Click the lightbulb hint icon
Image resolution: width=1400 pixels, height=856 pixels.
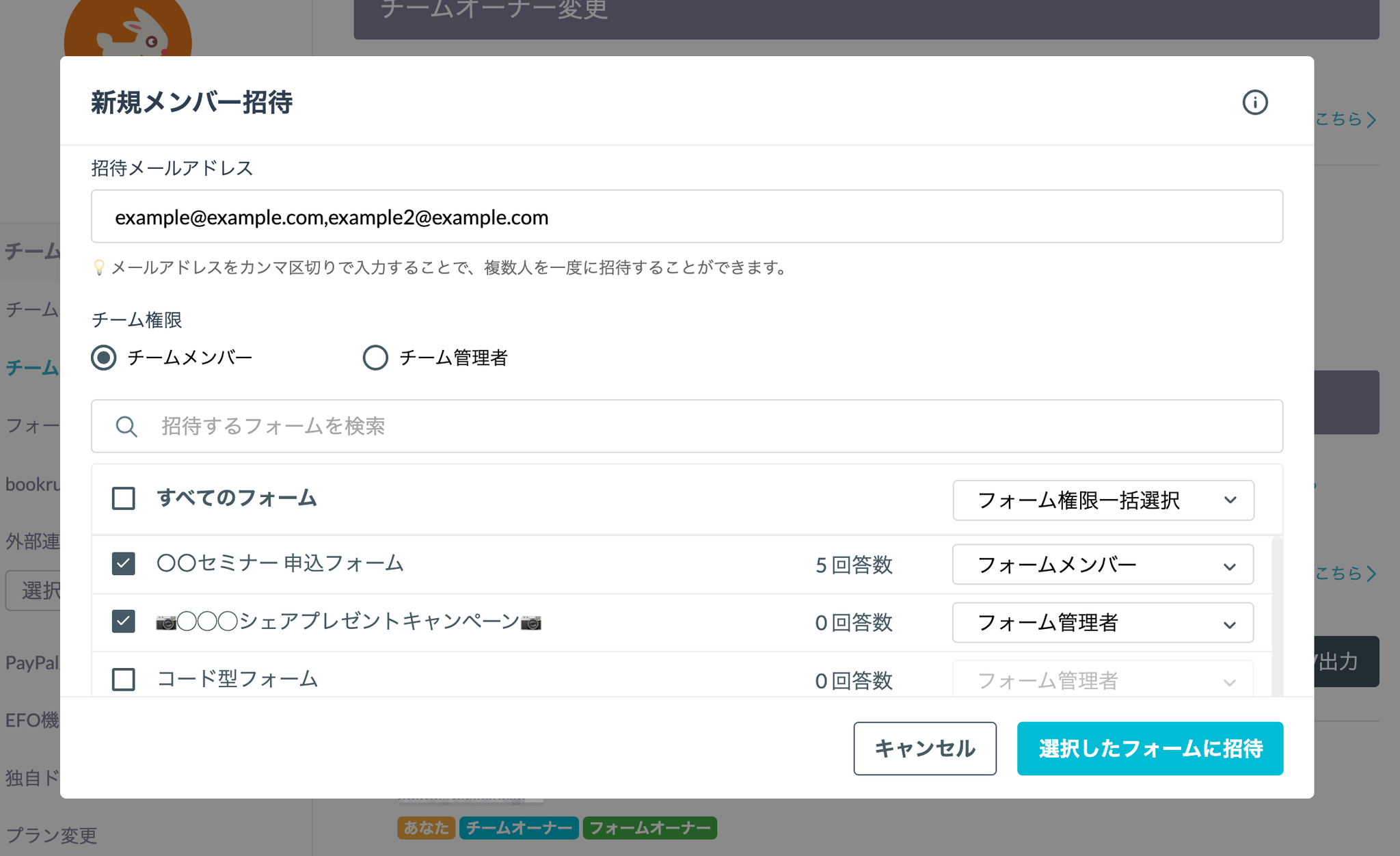99,267
